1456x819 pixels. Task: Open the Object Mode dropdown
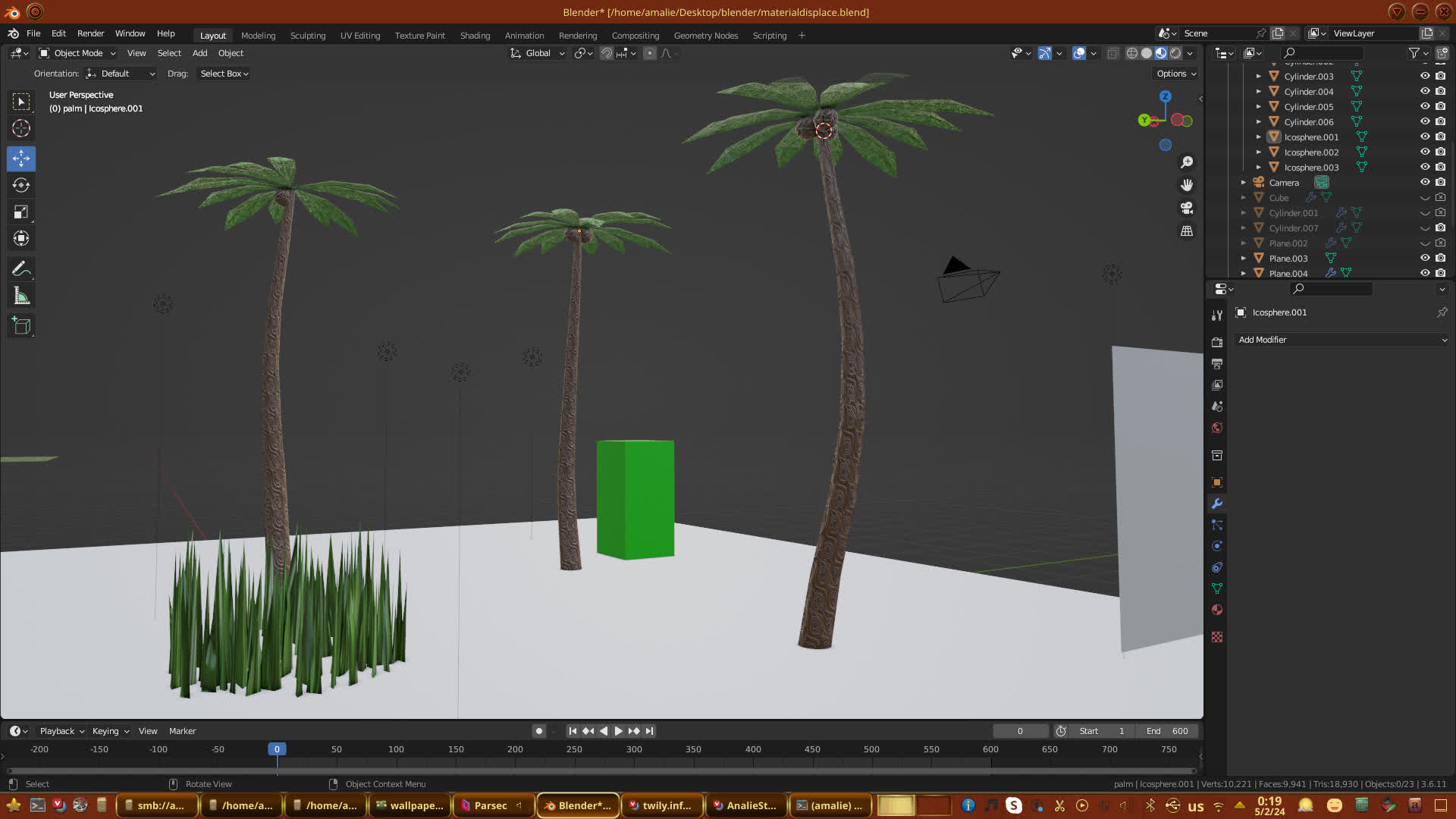click(77, 53)
